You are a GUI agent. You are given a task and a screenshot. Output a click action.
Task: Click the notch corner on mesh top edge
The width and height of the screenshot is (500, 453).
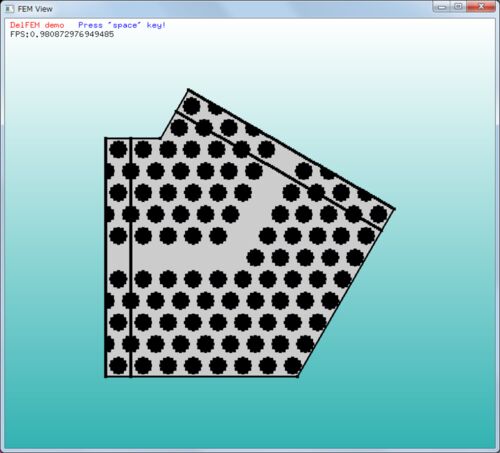(x=161, y=137)
